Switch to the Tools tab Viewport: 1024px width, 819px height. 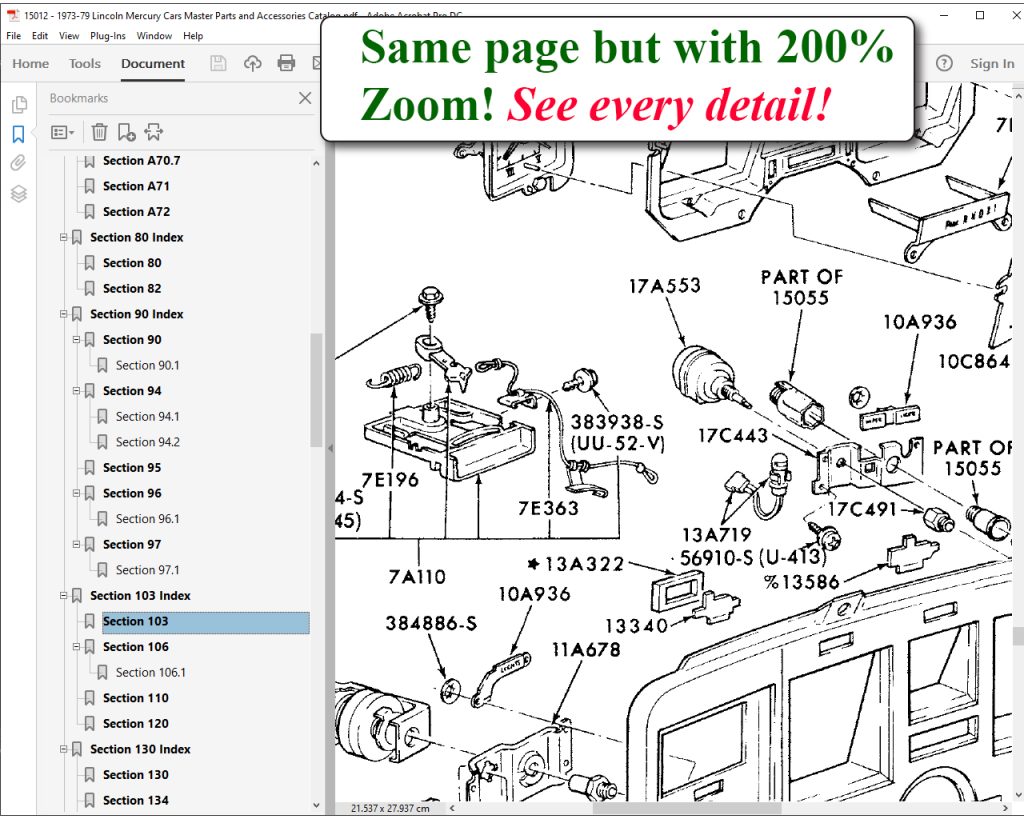click(85, 63)
